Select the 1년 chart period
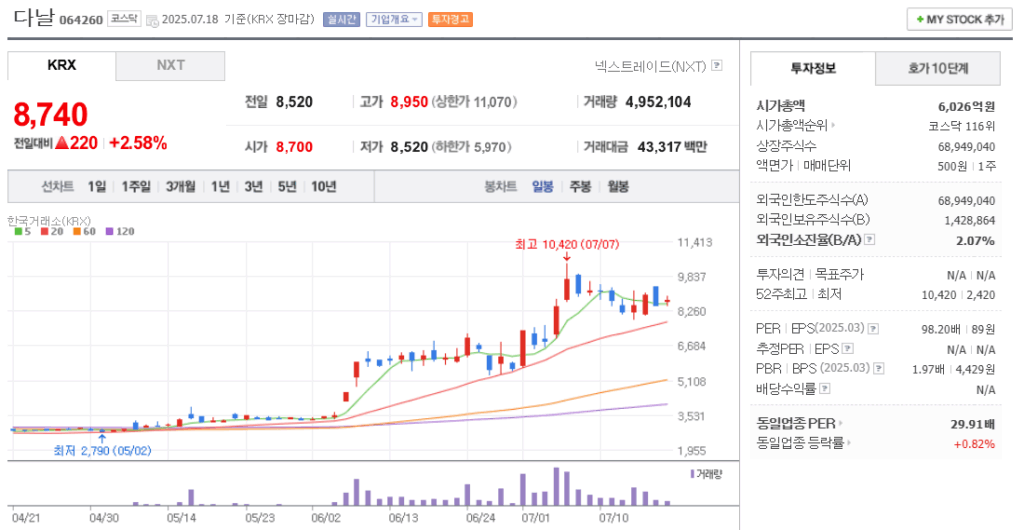Viewport: 1024px width, 530px height. [220, 187]
